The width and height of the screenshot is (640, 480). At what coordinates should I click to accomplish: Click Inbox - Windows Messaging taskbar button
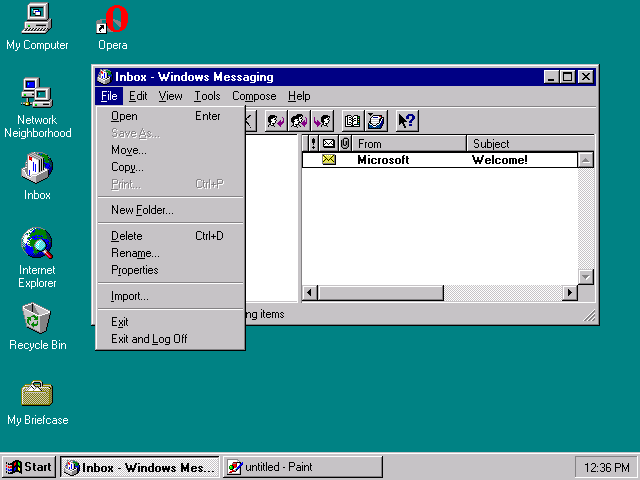(x=140, y=467)
